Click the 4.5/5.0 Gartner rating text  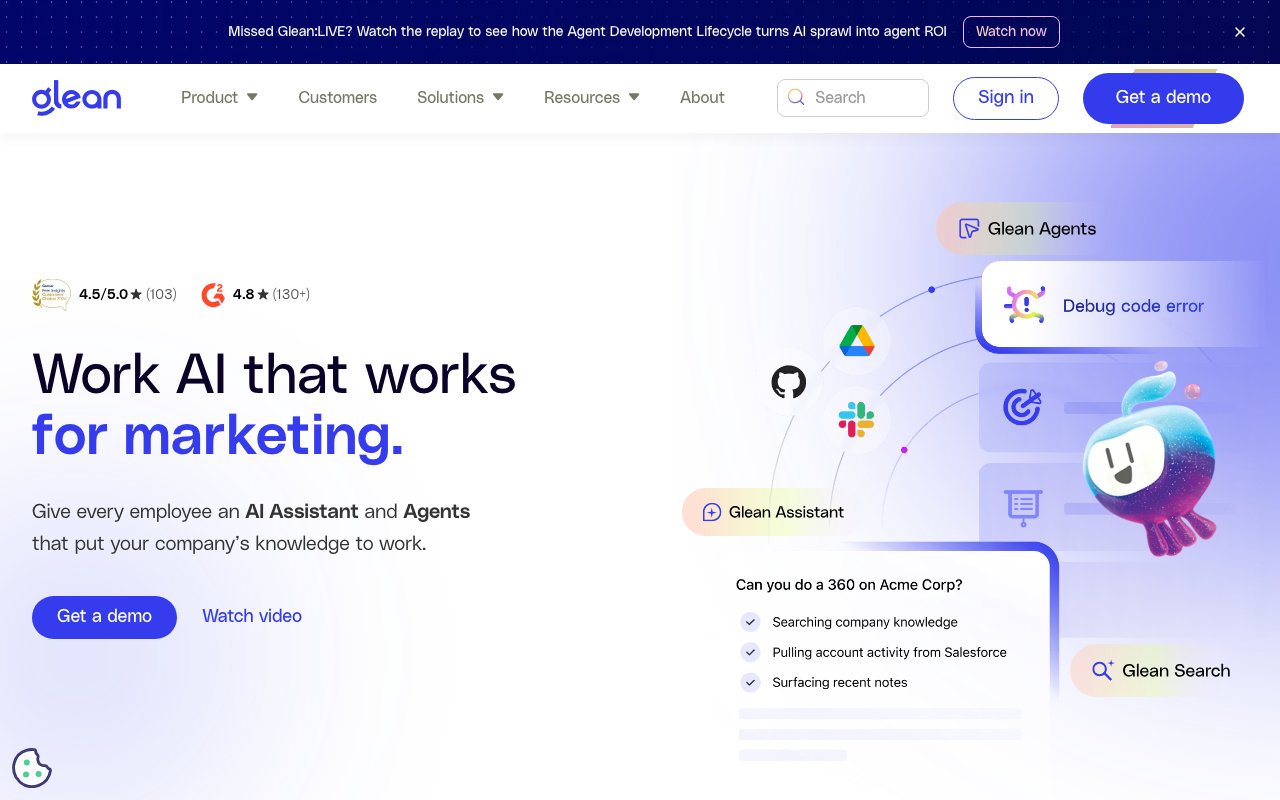[x=128, y=294]
